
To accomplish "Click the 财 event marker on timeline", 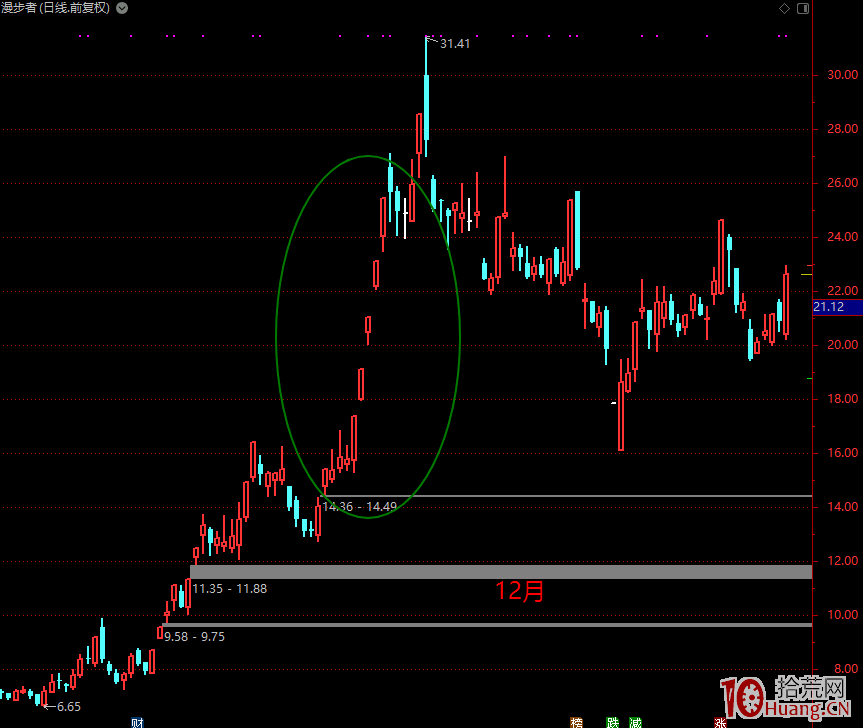I will click(x=138, y=722).
